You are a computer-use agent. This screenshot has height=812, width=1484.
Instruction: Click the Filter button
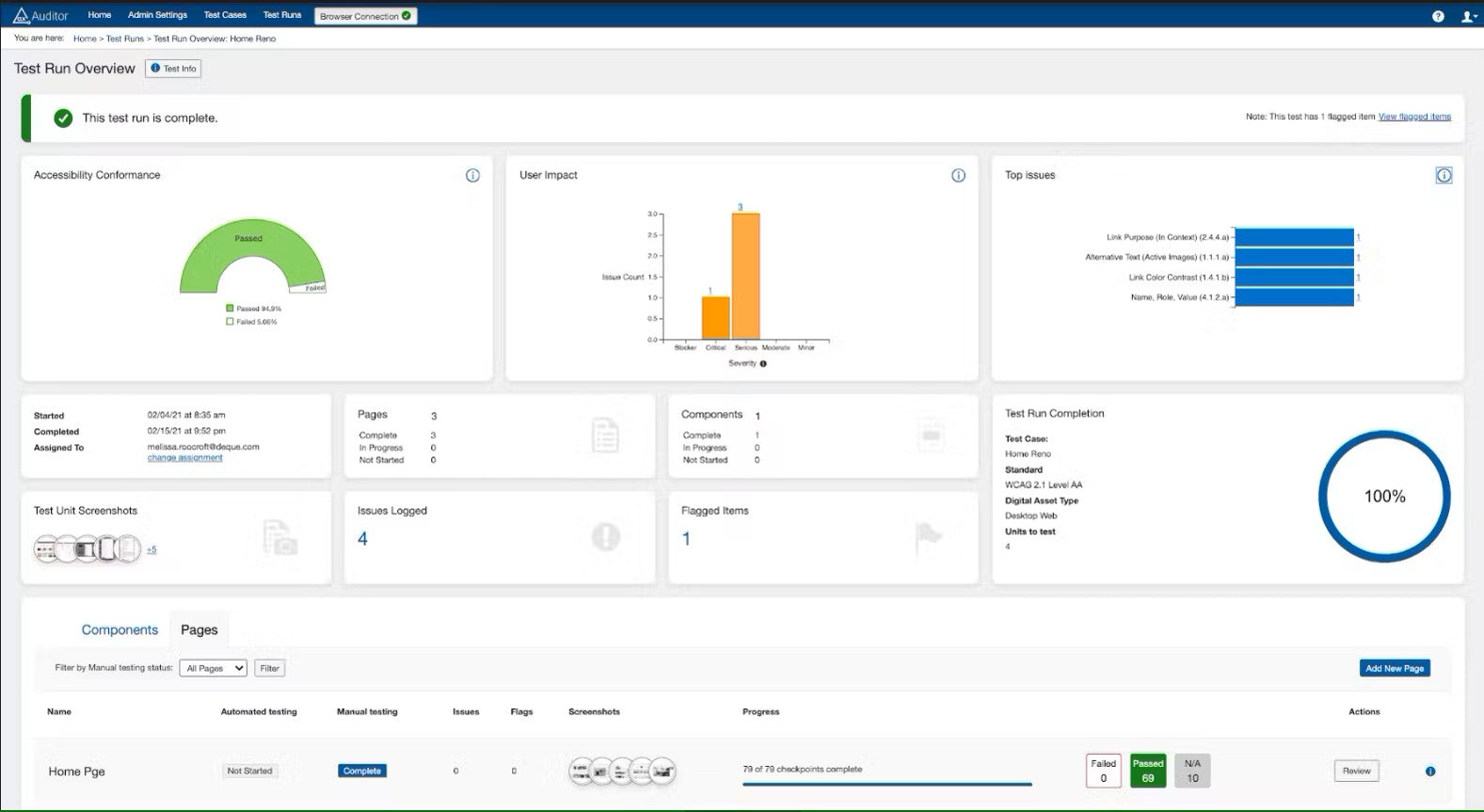pyautogui.click(x=270, y=668)
